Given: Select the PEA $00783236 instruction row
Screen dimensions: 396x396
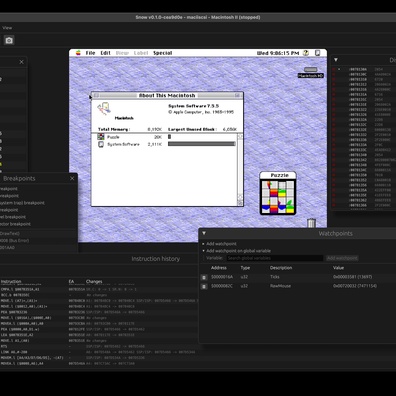Looking at the screenshot, I should click(x=100, y=312).
